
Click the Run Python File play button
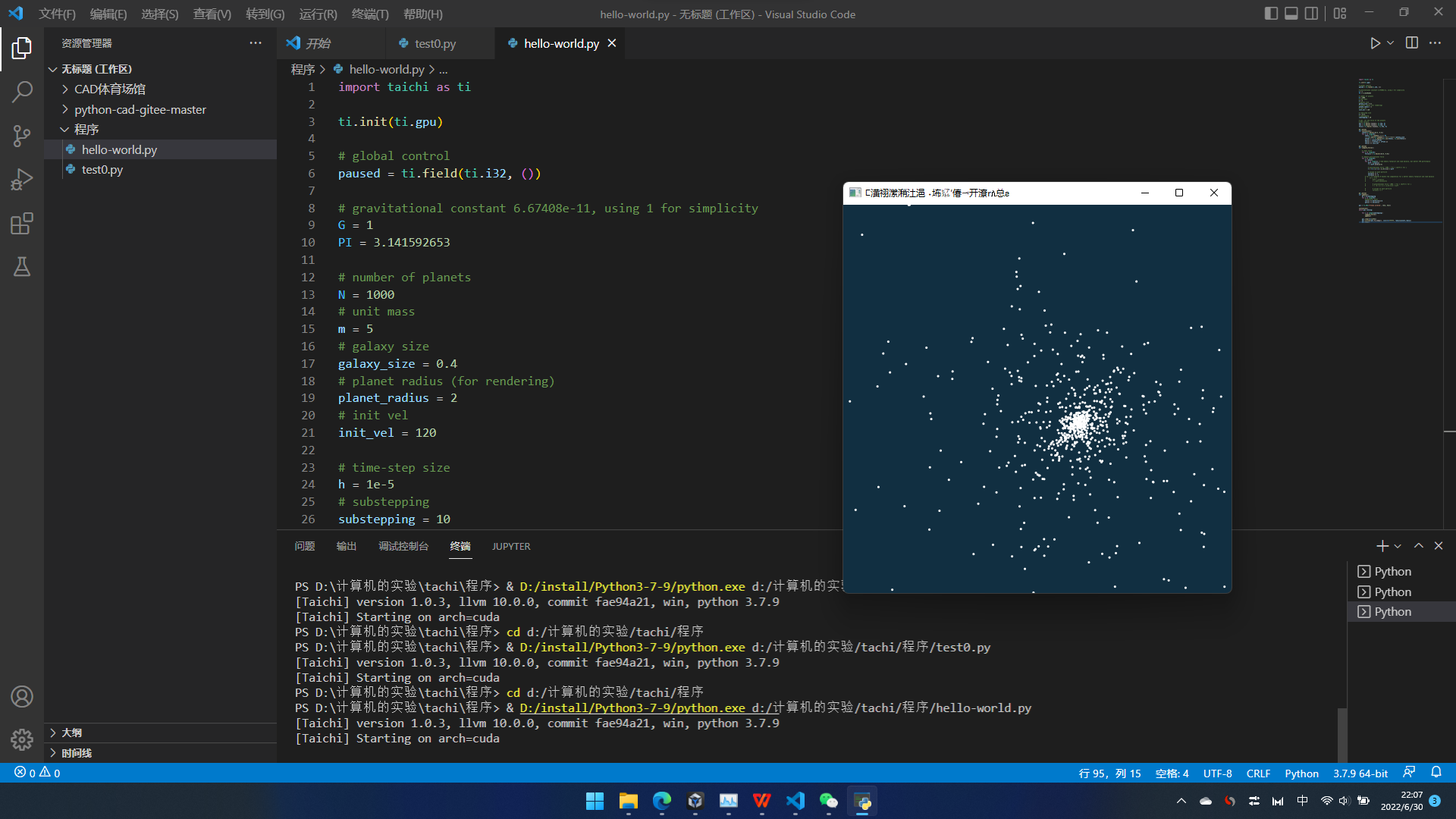coord(1375,43)
